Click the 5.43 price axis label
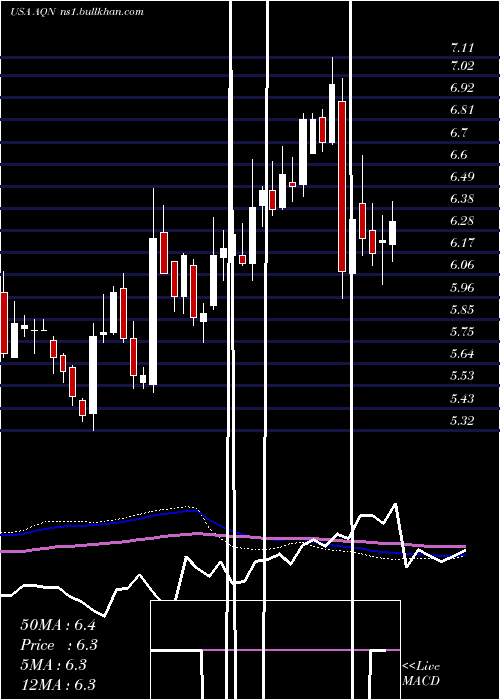The image size is (500, 700). tap(462, 398)
